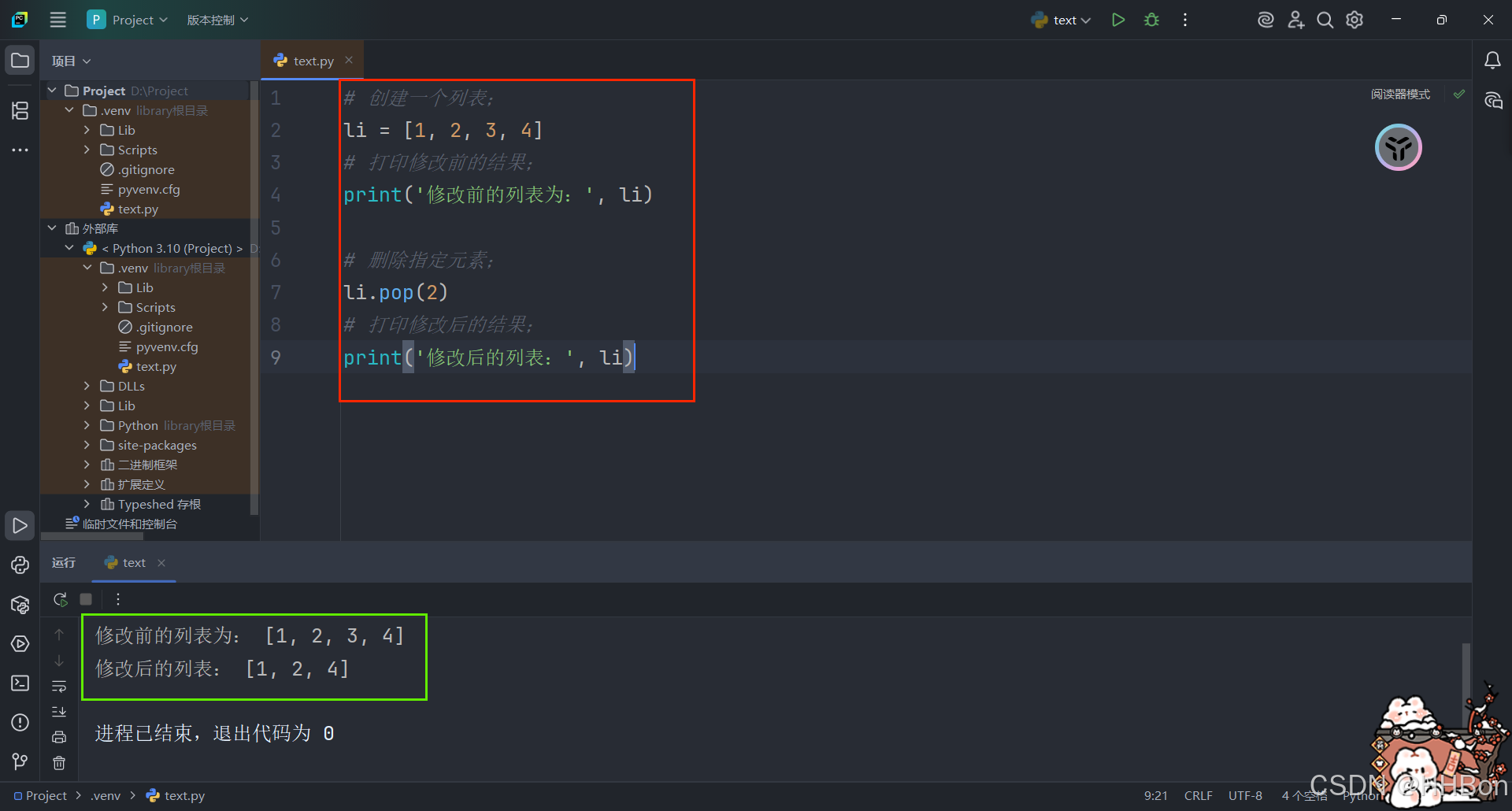Close the text run tab
Viewport: 1512px width, 811px height.
click(161, 562)
